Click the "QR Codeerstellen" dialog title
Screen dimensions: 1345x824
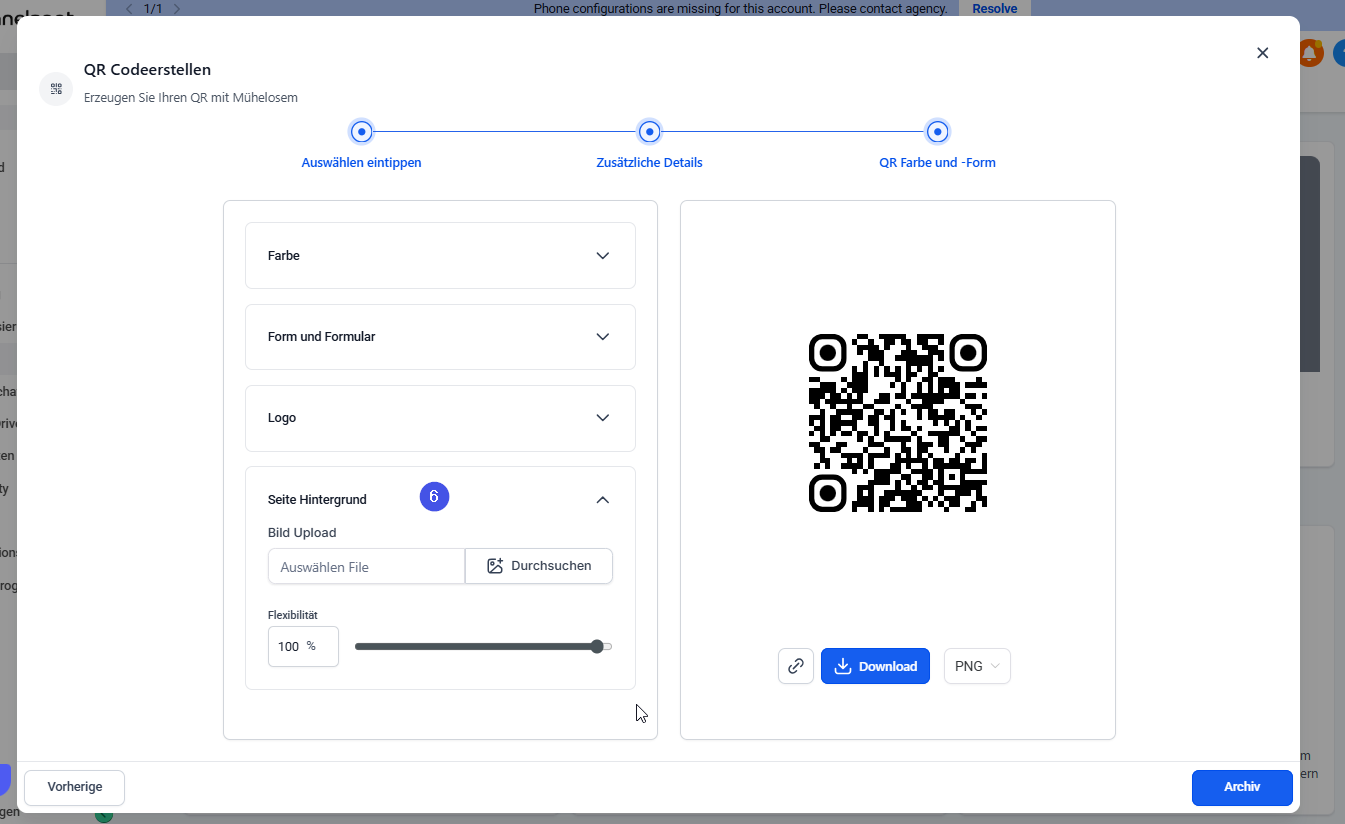pos(147,70)
